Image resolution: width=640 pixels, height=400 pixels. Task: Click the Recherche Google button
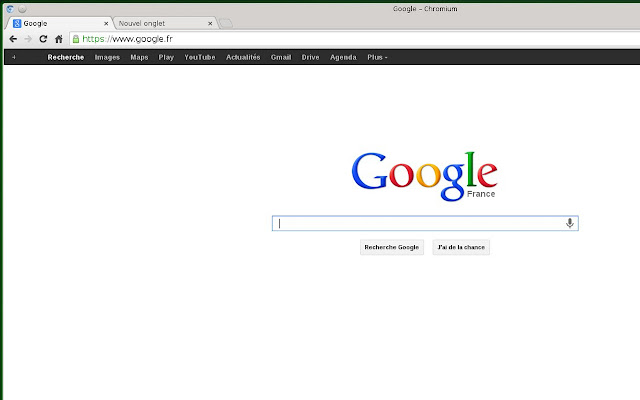tap(392, 247)
